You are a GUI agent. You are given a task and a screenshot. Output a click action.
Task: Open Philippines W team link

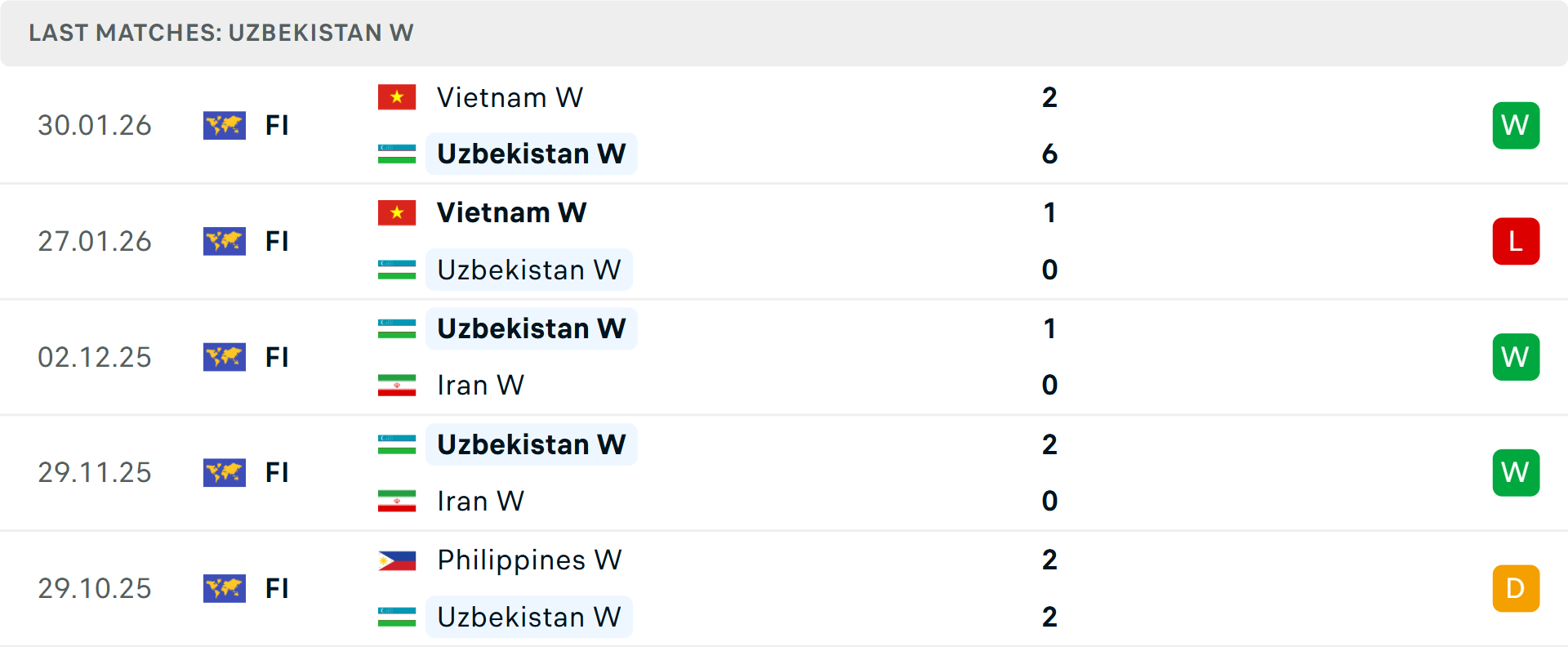pyautogui.click(x=529, y=560)
